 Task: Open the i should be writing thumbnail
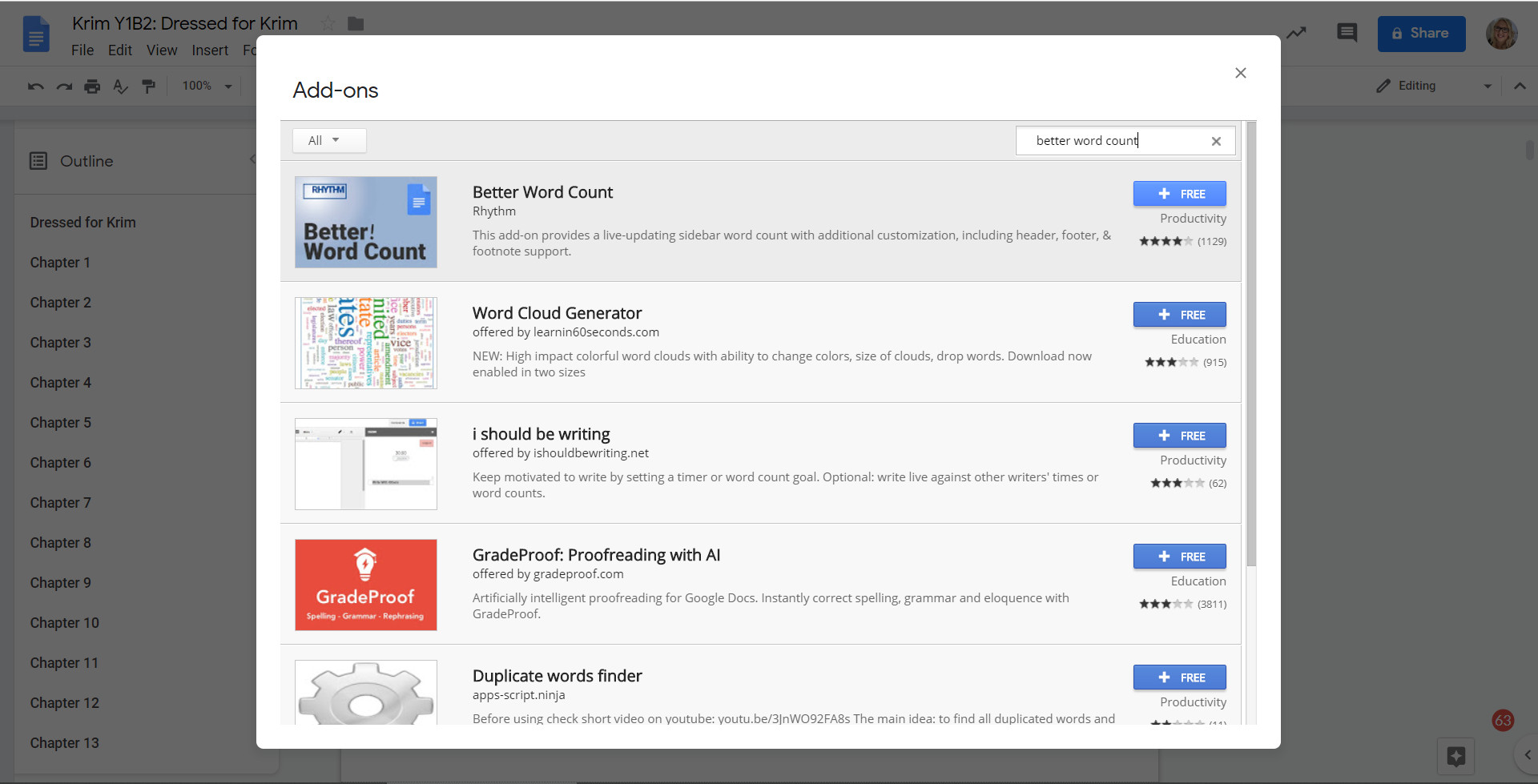[366, 464]
